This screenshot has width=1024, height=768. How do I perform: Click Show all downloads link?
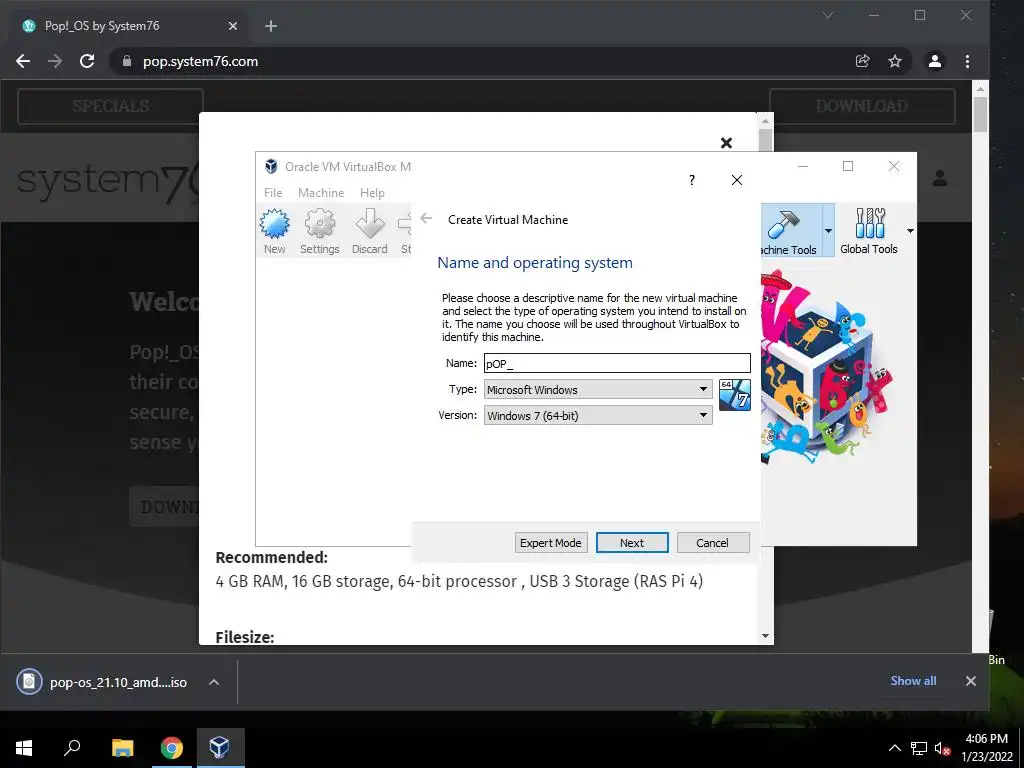(913, 680)
